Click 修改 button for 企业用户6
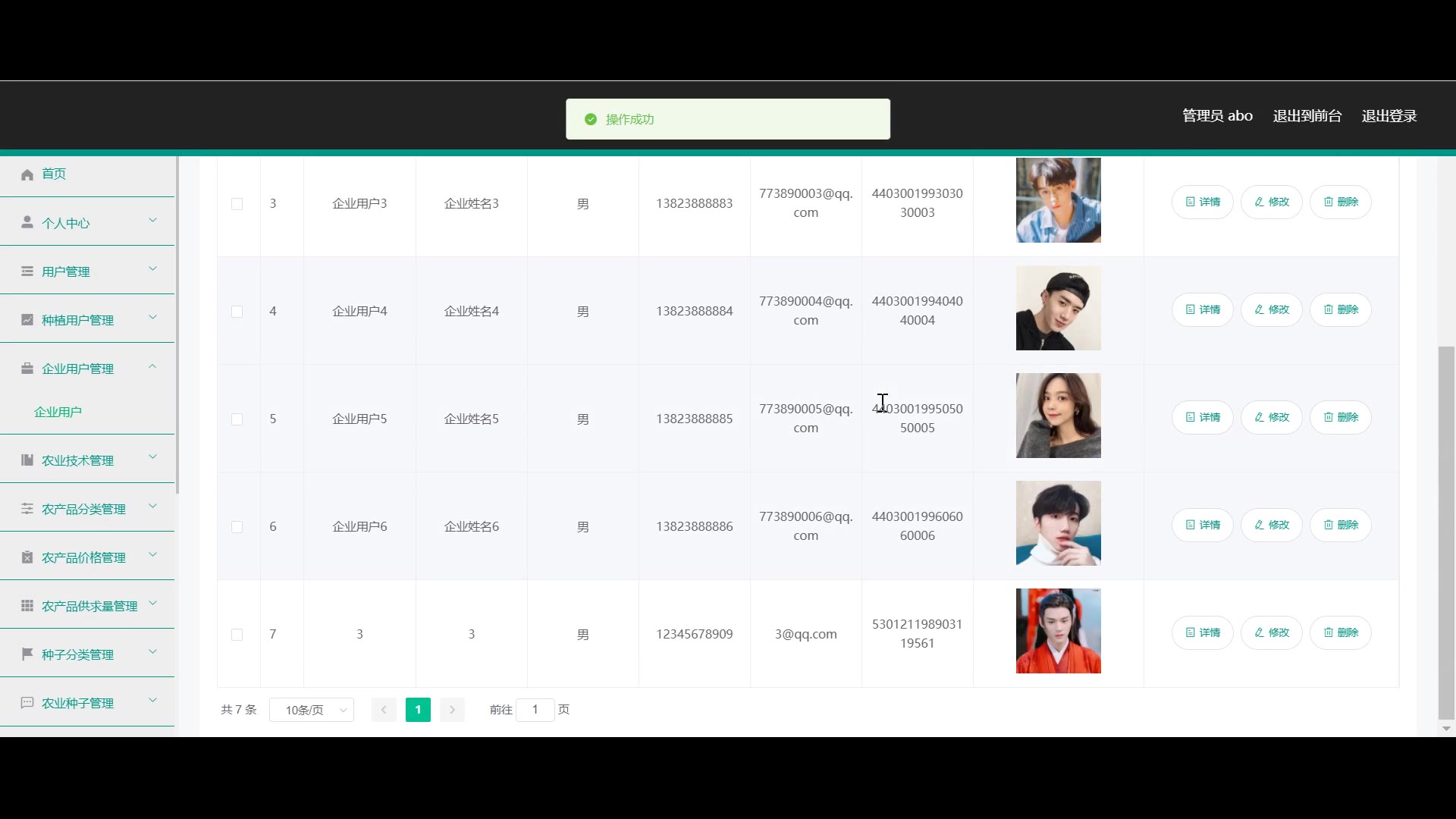Viewport: 1456px width, 819px height. coord(1271,525)
